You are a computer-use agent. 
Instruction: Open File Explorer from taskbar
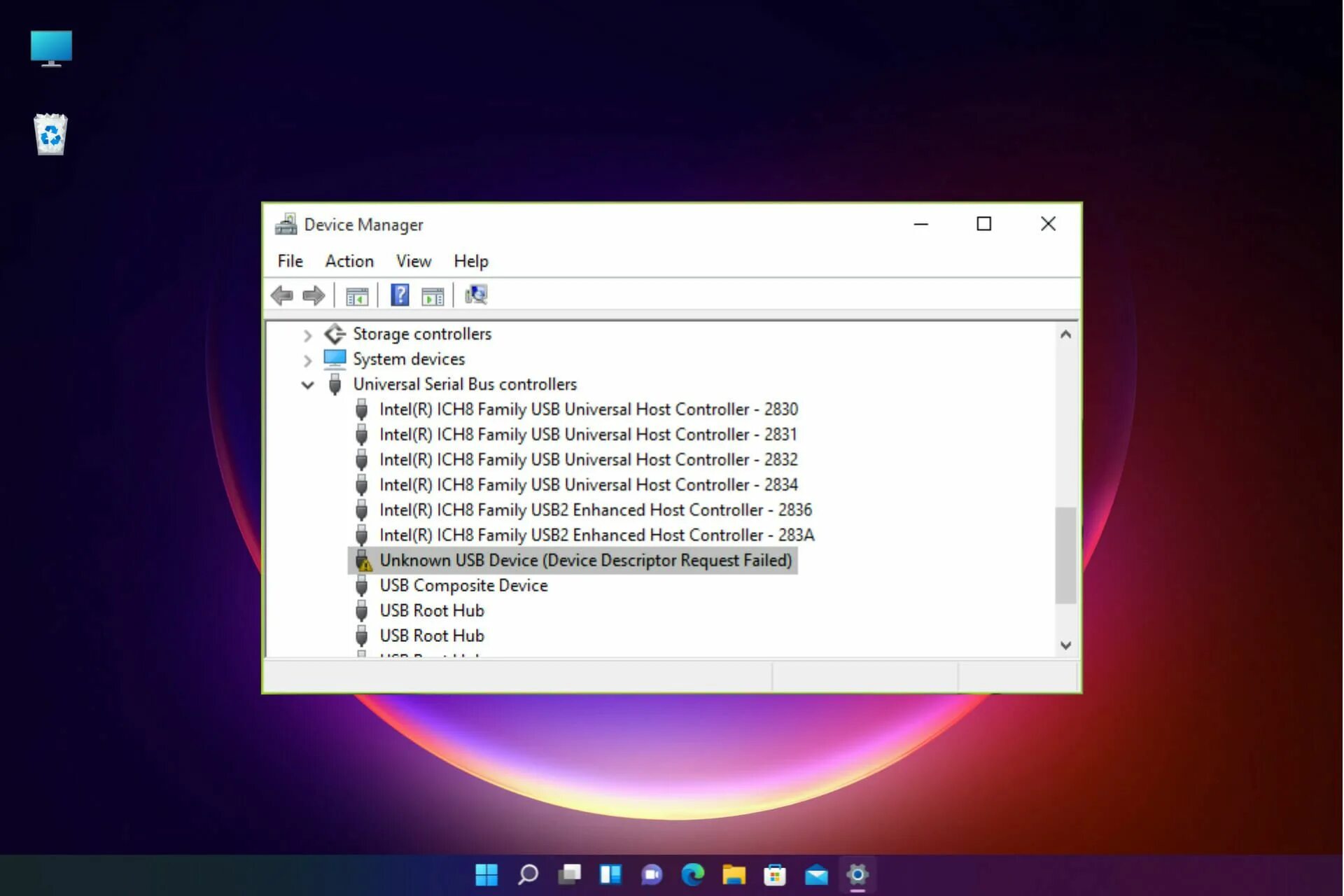(734, 874)
